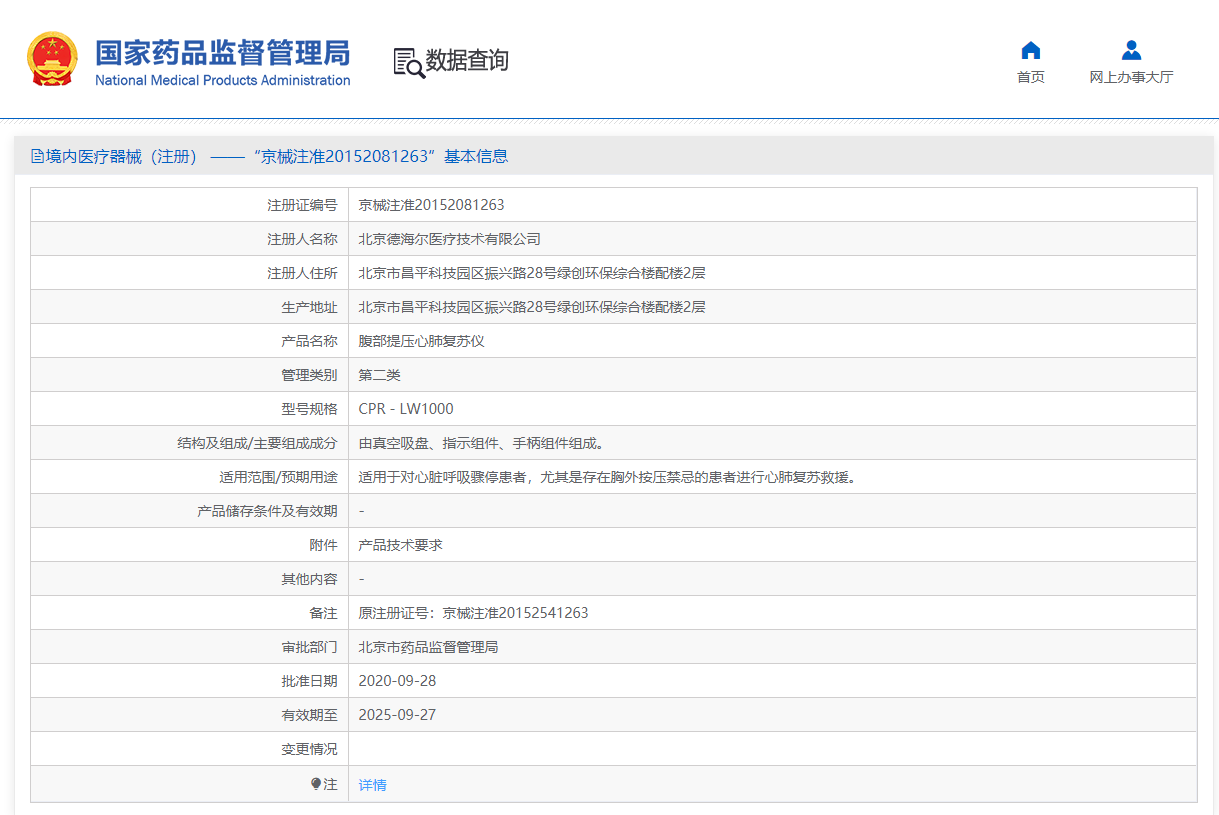This screenshot has height=815, width=1219.
Task: Click the 变更情况 label cell
Action: [190, 749]
